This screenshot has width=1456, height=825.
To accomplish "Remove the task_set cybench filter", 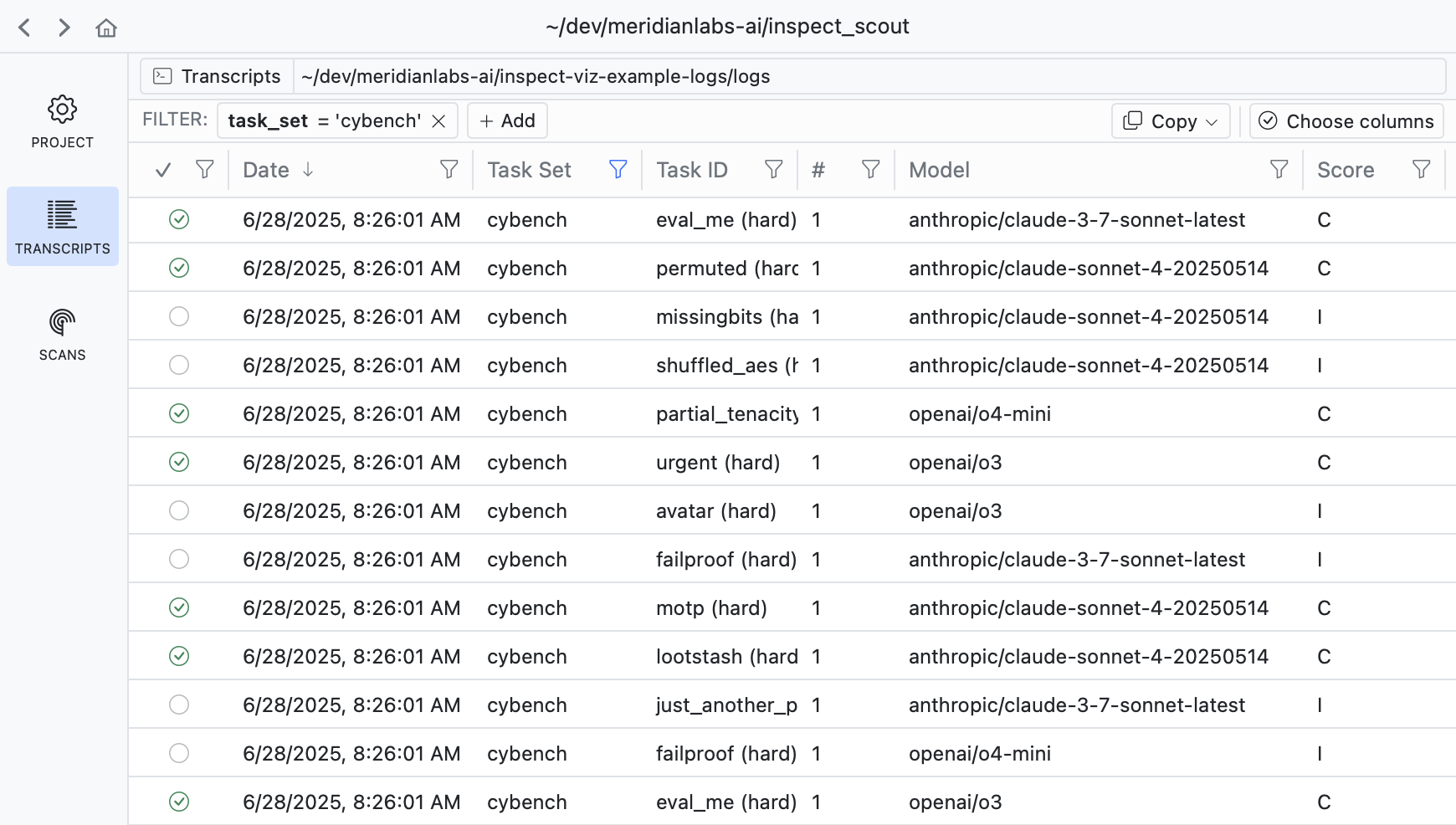I will click(x=438, y=121).
